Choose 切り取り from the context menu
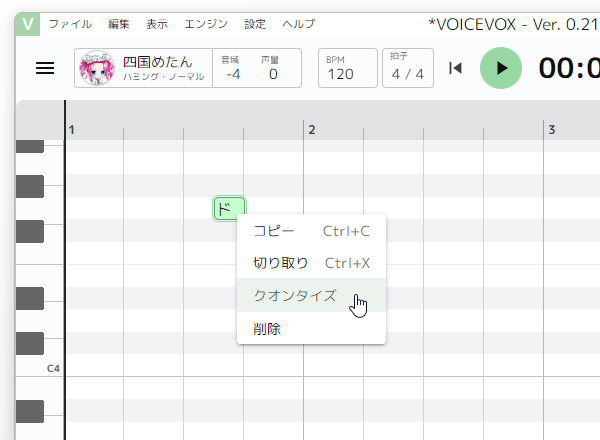This screenshot has height=440, width=600. 311,263
